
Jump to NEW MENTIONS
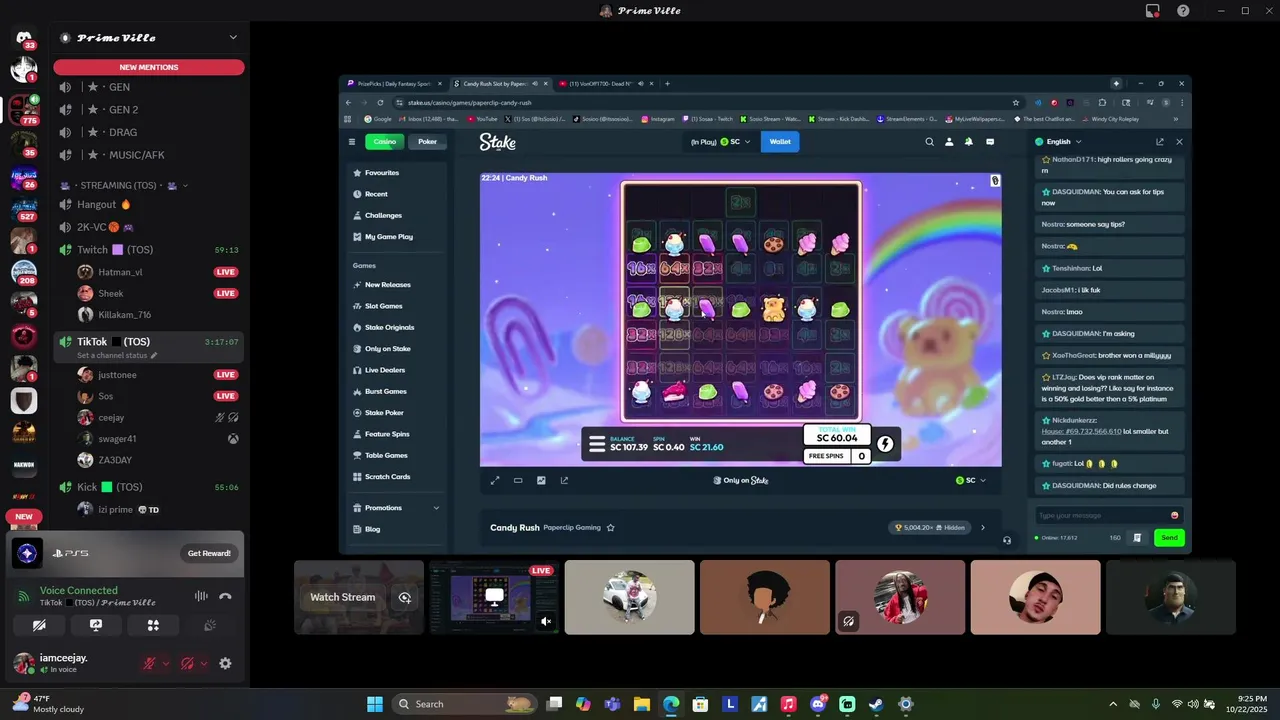point(149,67)
